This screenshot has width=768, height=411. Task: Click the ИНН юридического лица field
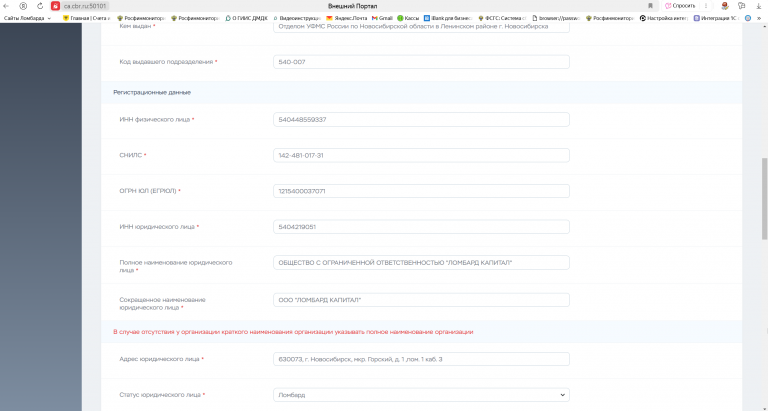click(x=421, y=227)
